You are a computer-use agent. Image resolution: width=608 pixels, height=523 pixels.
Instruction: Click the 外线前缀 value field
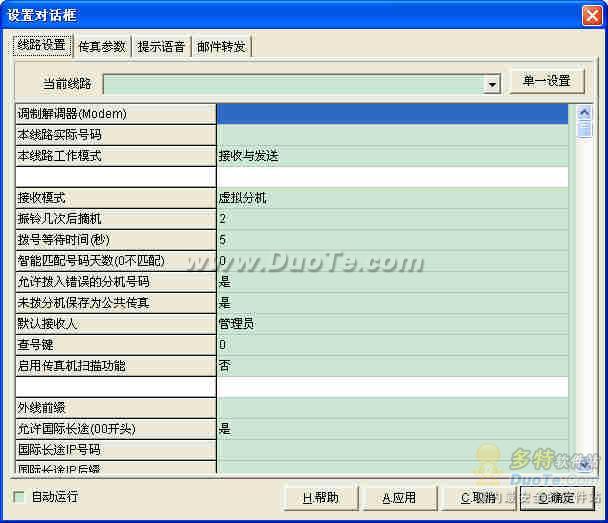click(392, 408)
